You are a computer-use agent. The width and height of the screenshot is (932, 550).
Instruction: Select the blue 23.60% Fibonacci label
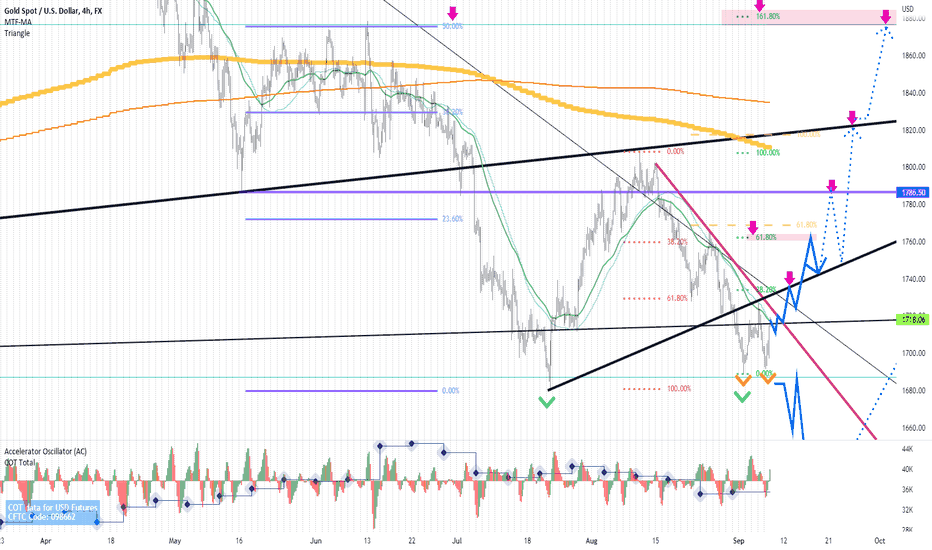pos(452,219)
